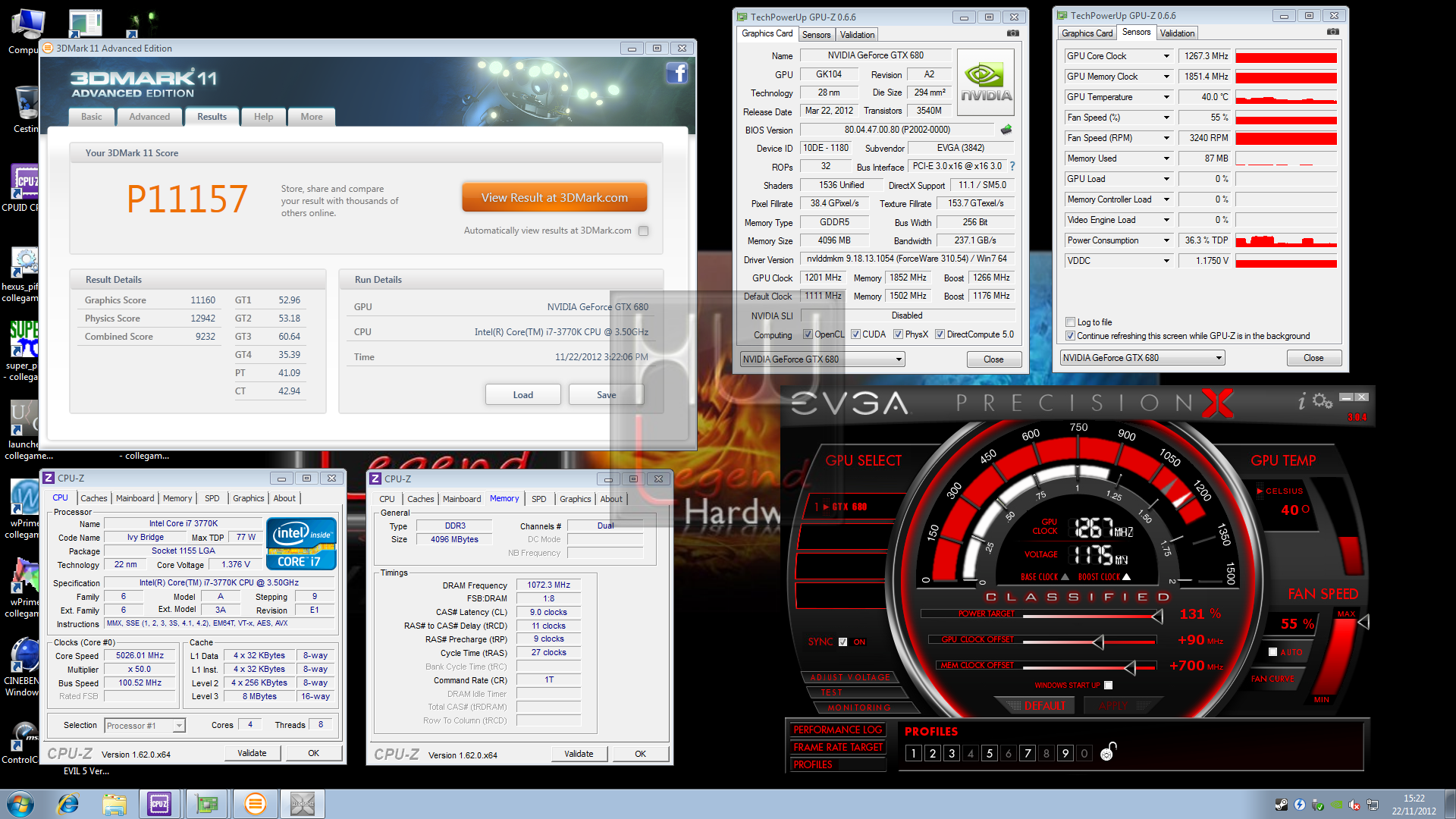Screen dimensions: 1456x819
Task: Enable automatically view results at 3DMark.com
Action: [644, 231]
